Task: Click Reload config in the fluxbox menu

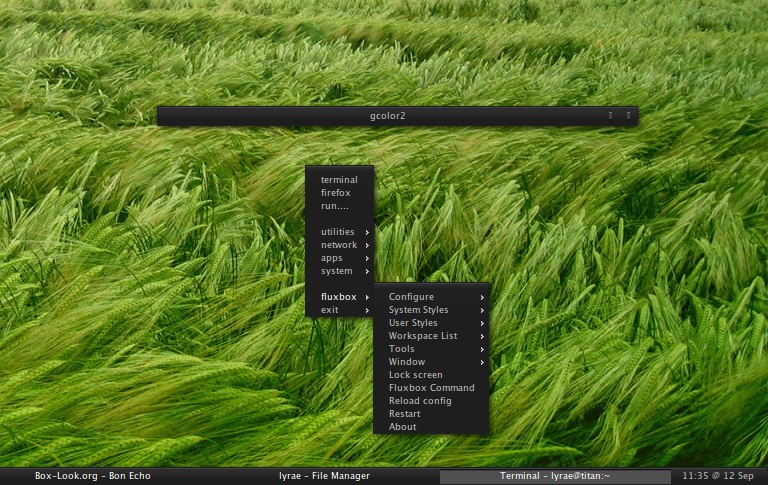Action: 432,401
